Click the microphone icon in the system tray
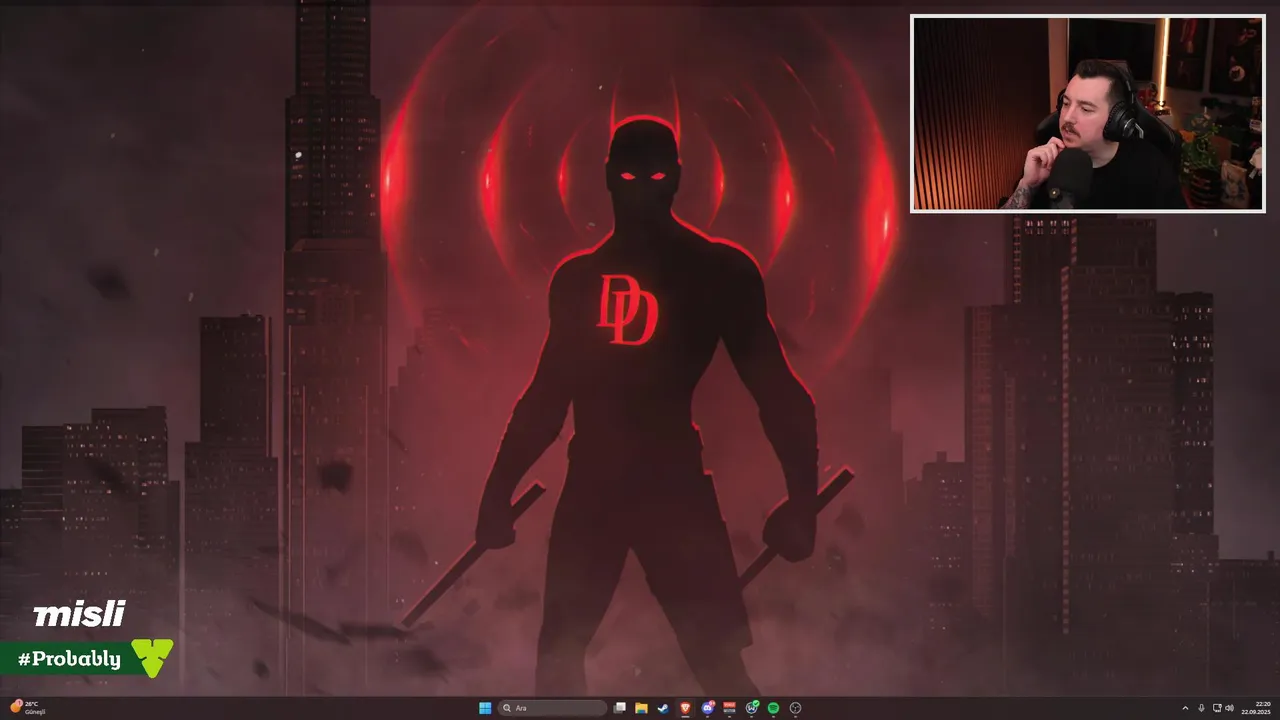 [1201, 708]
